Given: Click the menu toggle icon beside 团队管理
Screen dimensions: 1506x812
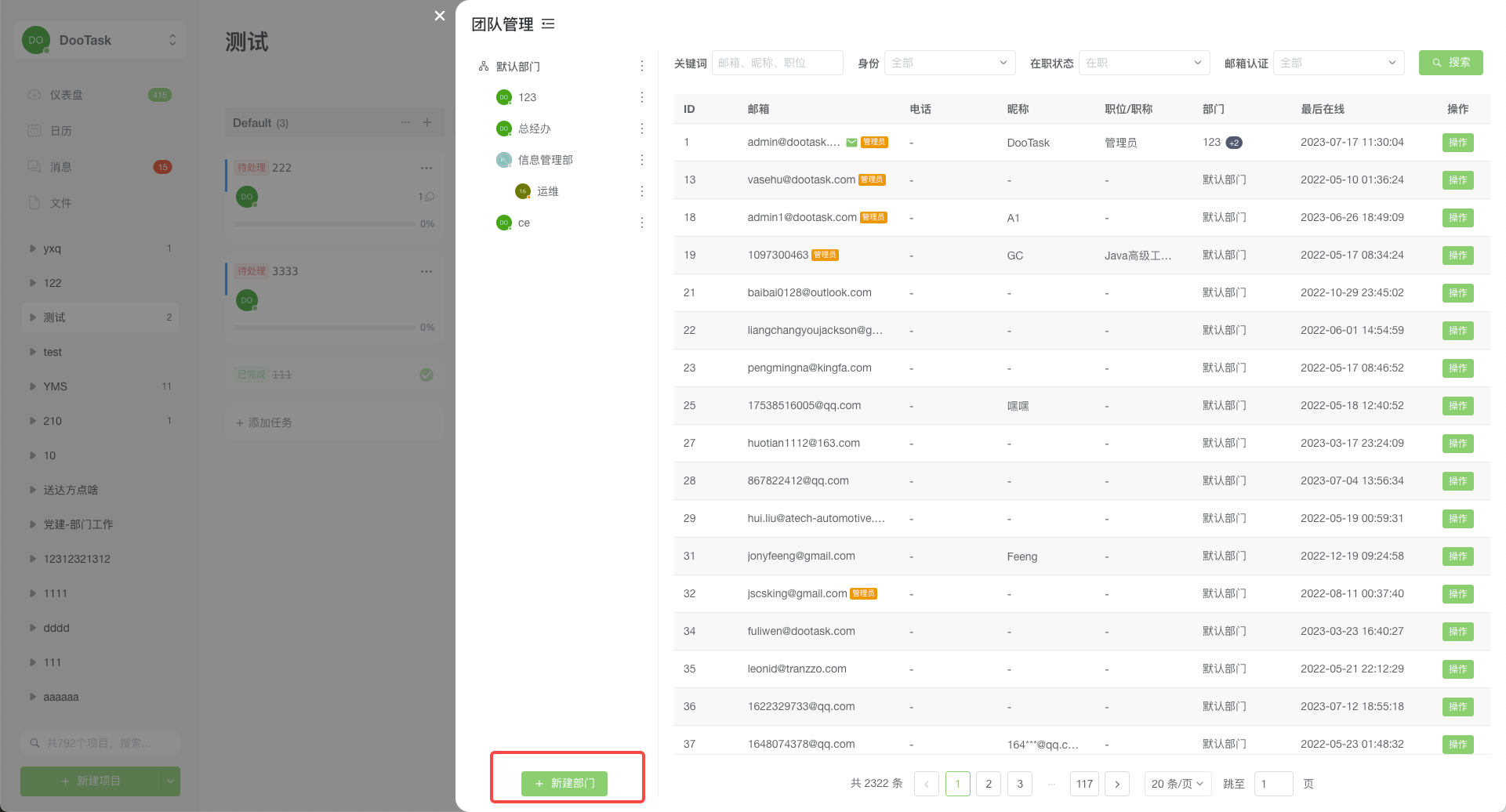Looking at the screenshot, I should (x=548, y=24).
